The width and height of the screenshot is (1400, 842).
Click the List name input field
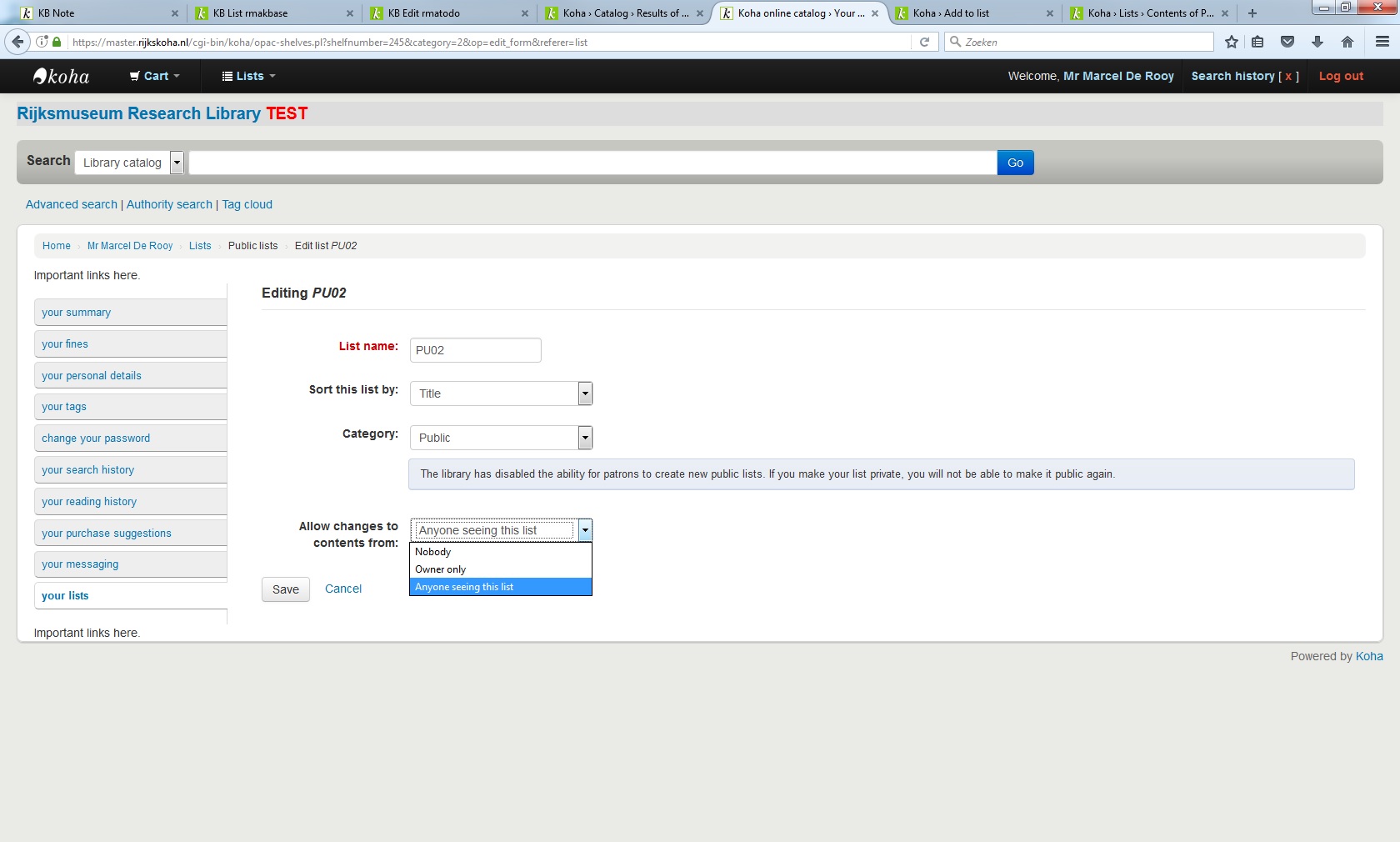click(475, 350)
